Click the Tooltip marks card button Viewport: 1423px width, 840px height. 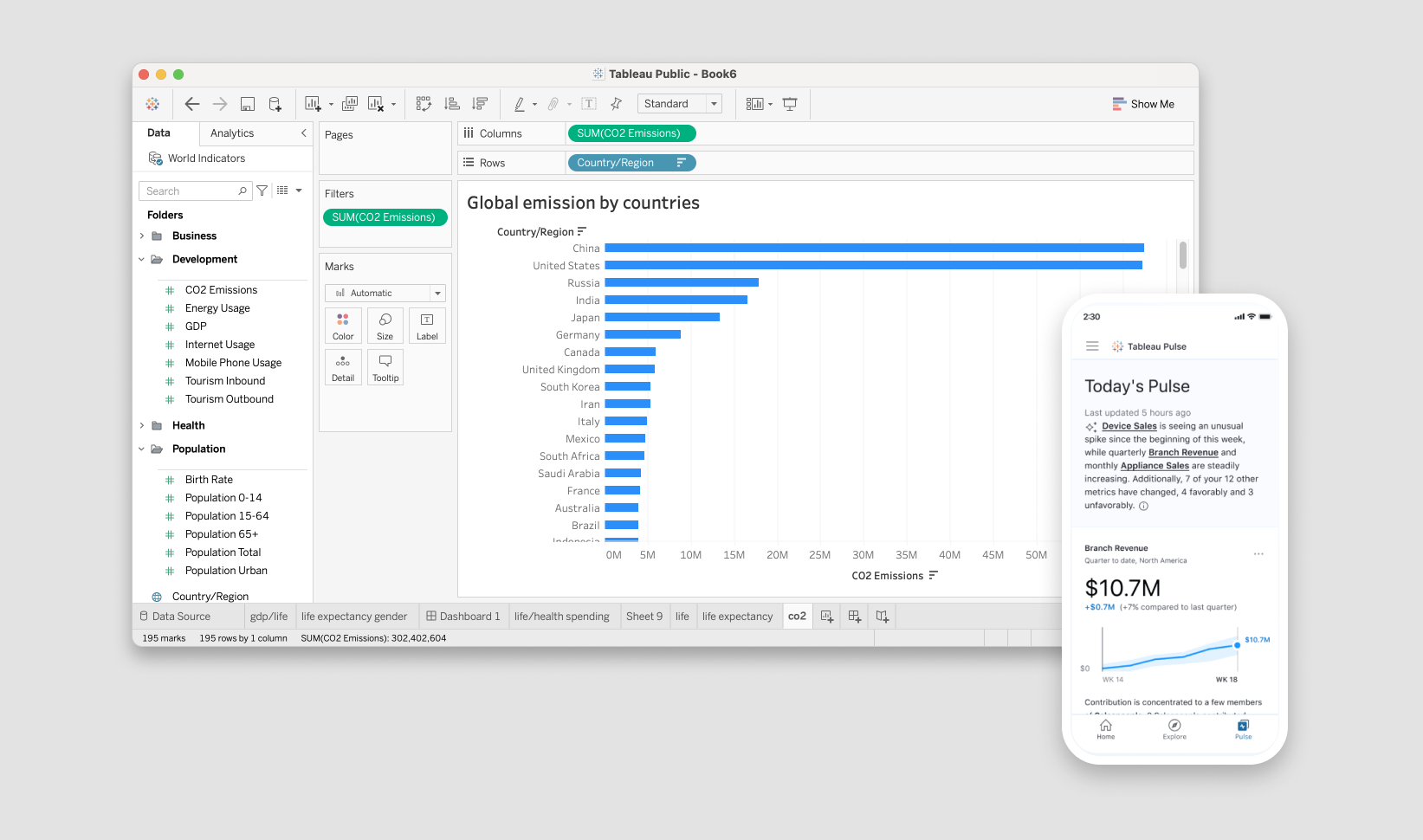point(385,367)
